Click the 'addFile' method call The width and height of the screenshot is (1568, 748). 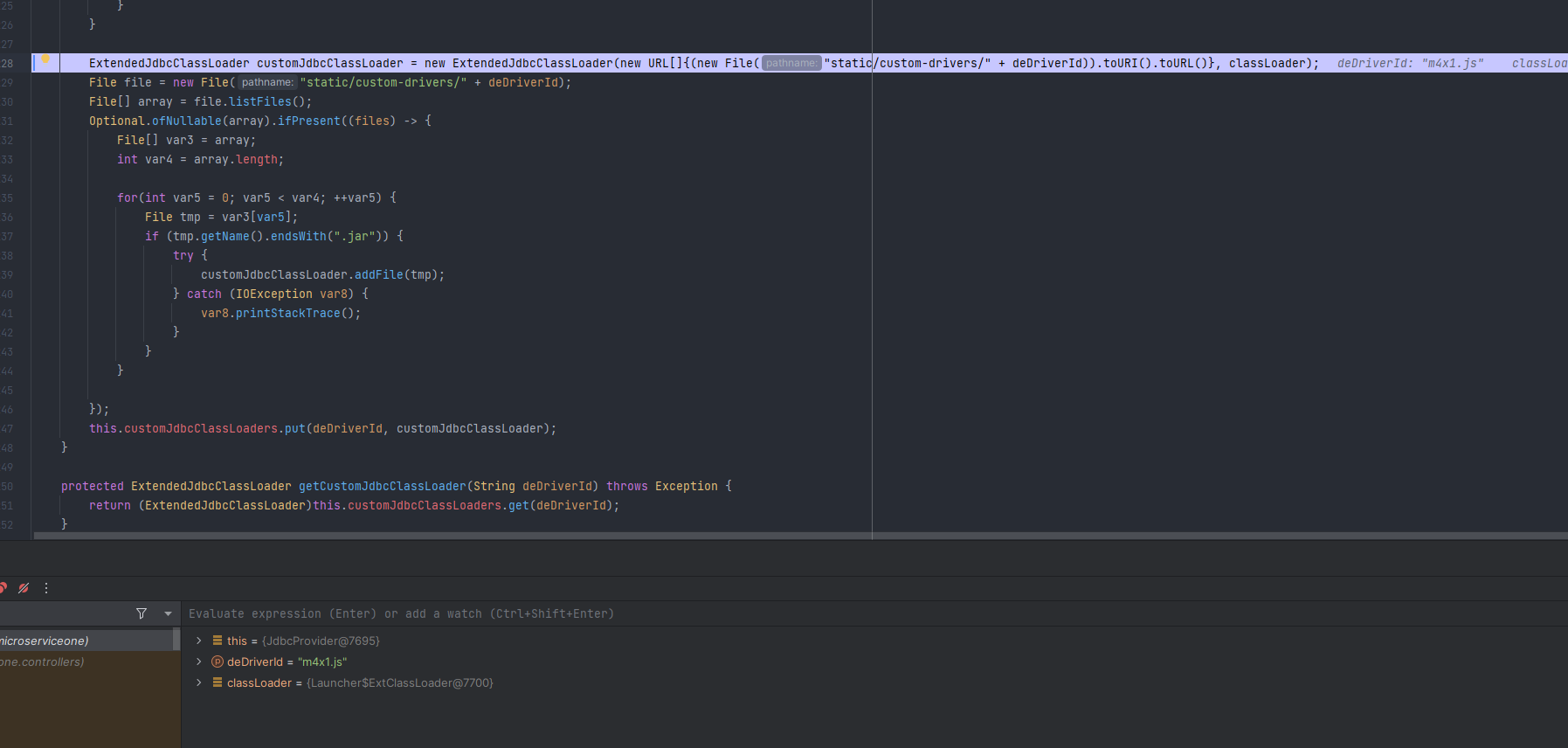tap(379, 274)
